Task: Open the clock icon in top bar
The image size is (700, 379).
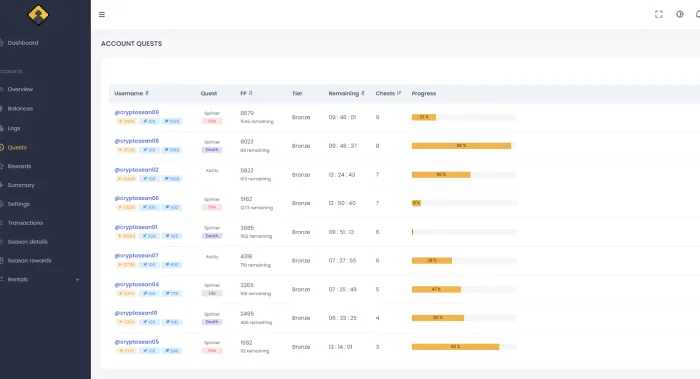Action: coord(679,14)
